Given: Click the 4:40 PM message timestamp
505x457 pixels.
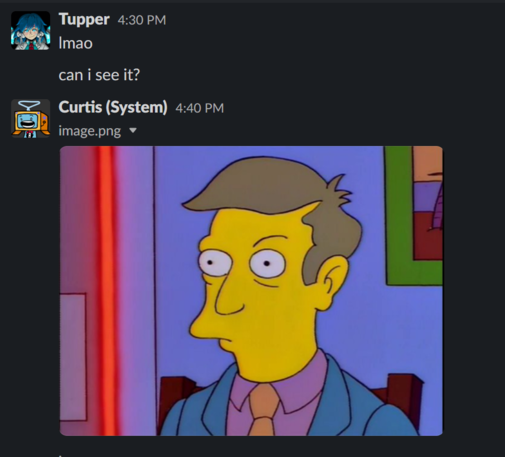Looking at the screenshot, I should [x=200, y=108].
